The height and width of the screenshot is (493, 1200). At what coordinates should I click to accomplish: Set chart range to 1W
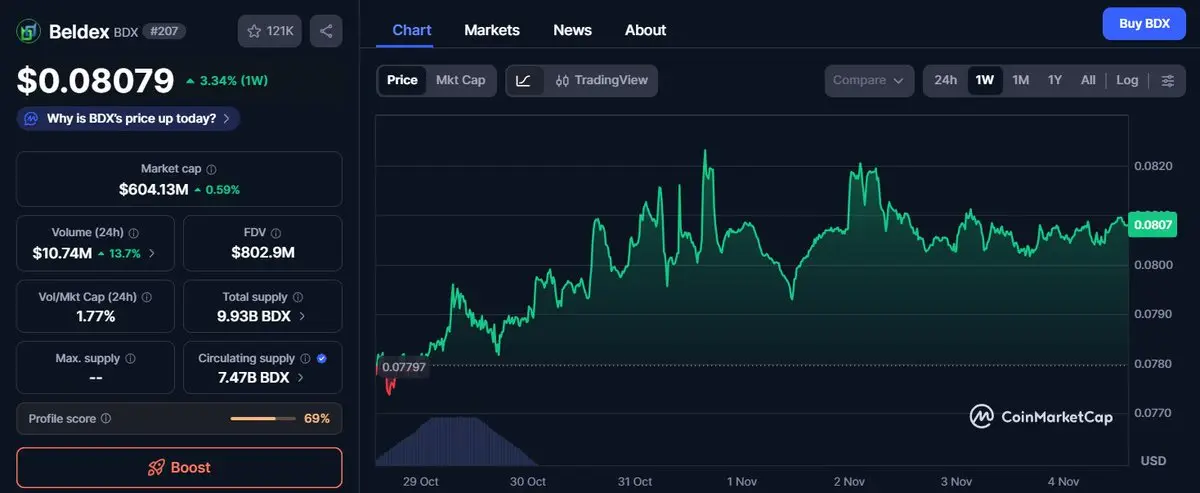point(985,80)
